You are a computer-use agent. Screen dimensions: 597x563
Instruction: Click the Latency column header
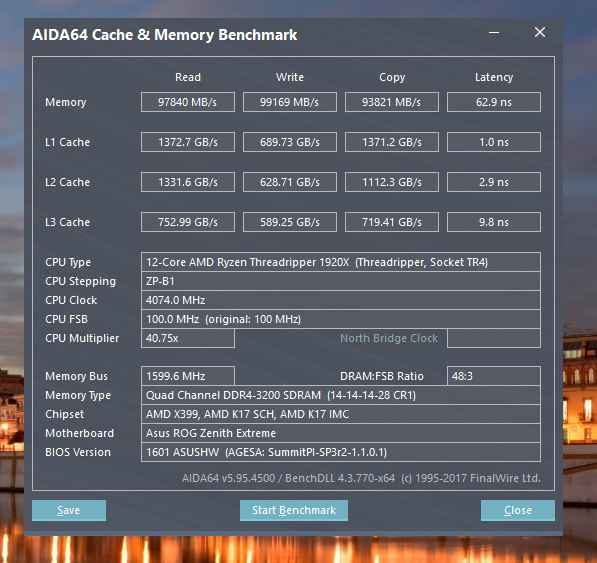[494, 78]
